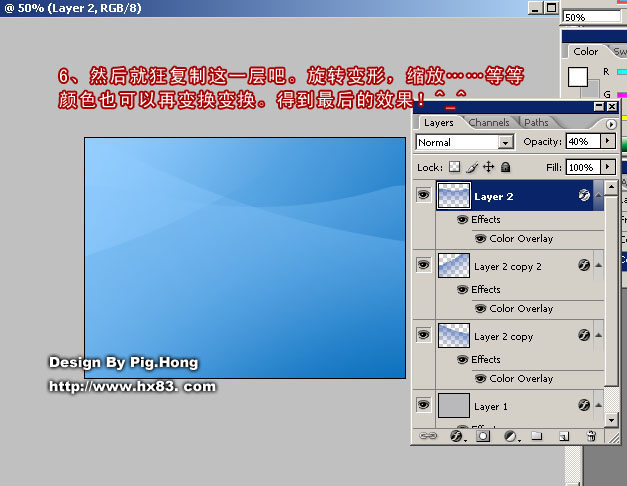Click Lock all padlock icon
This screenshot has width=627, height=486.
[x=505, y=167]
